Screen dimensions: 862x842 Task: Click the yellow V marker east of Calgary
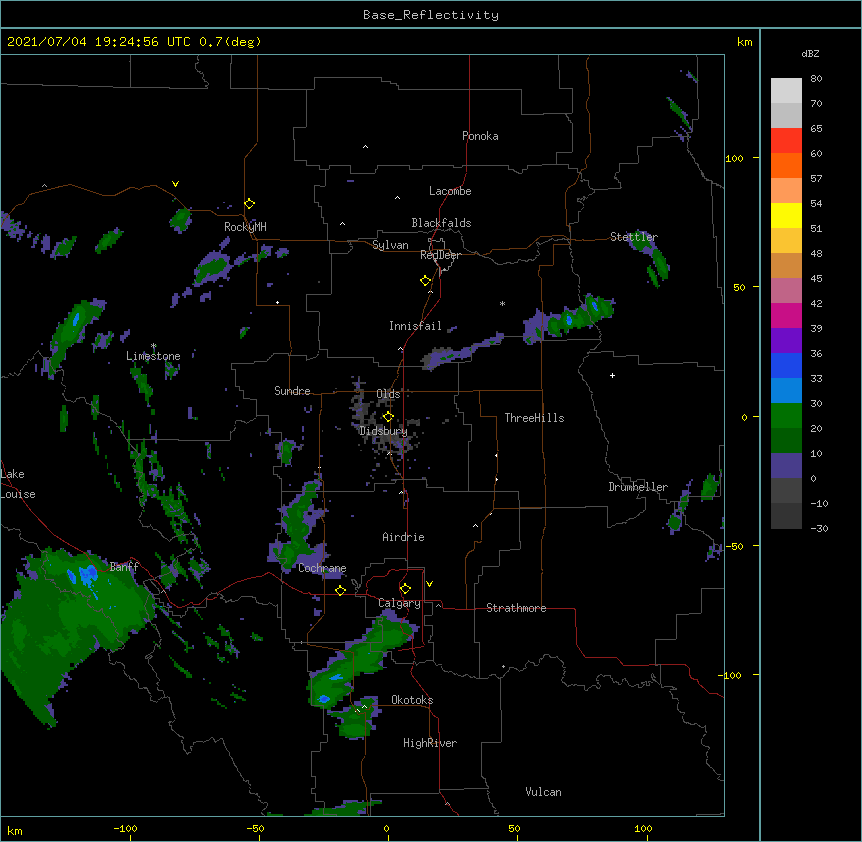coord(429,584)
